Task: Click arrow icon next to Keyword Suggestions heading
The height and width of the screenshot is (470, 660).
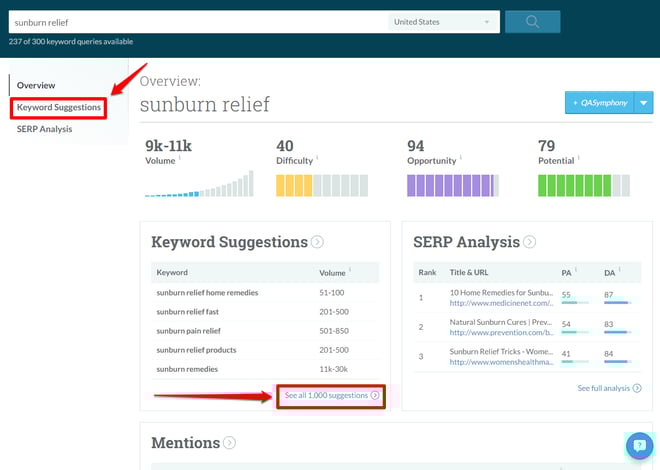Action: click(317, 242)
